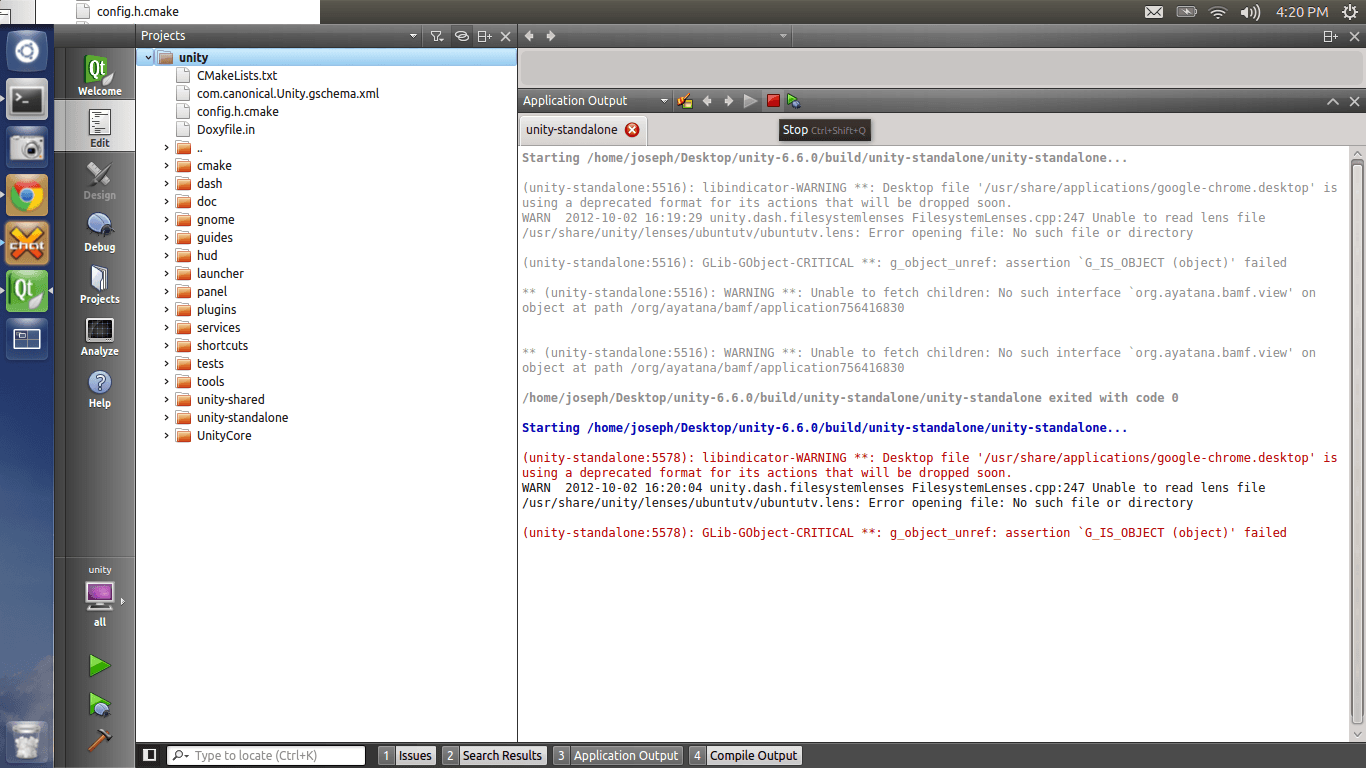Go to previous item in Application Output

tap(707, 101)
